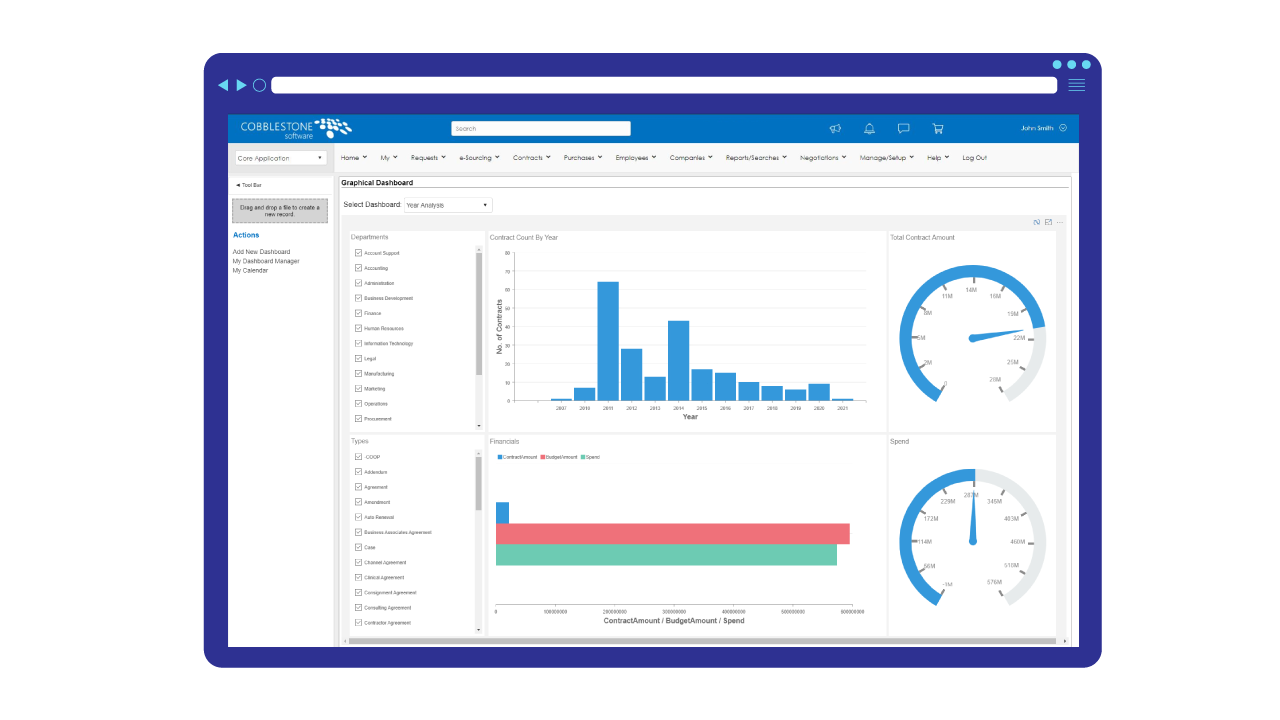Viewport: 1280px width, 720px height.
Task: Click the dashboard horizontal scrollbar
Action: click(x=702, y=640)
